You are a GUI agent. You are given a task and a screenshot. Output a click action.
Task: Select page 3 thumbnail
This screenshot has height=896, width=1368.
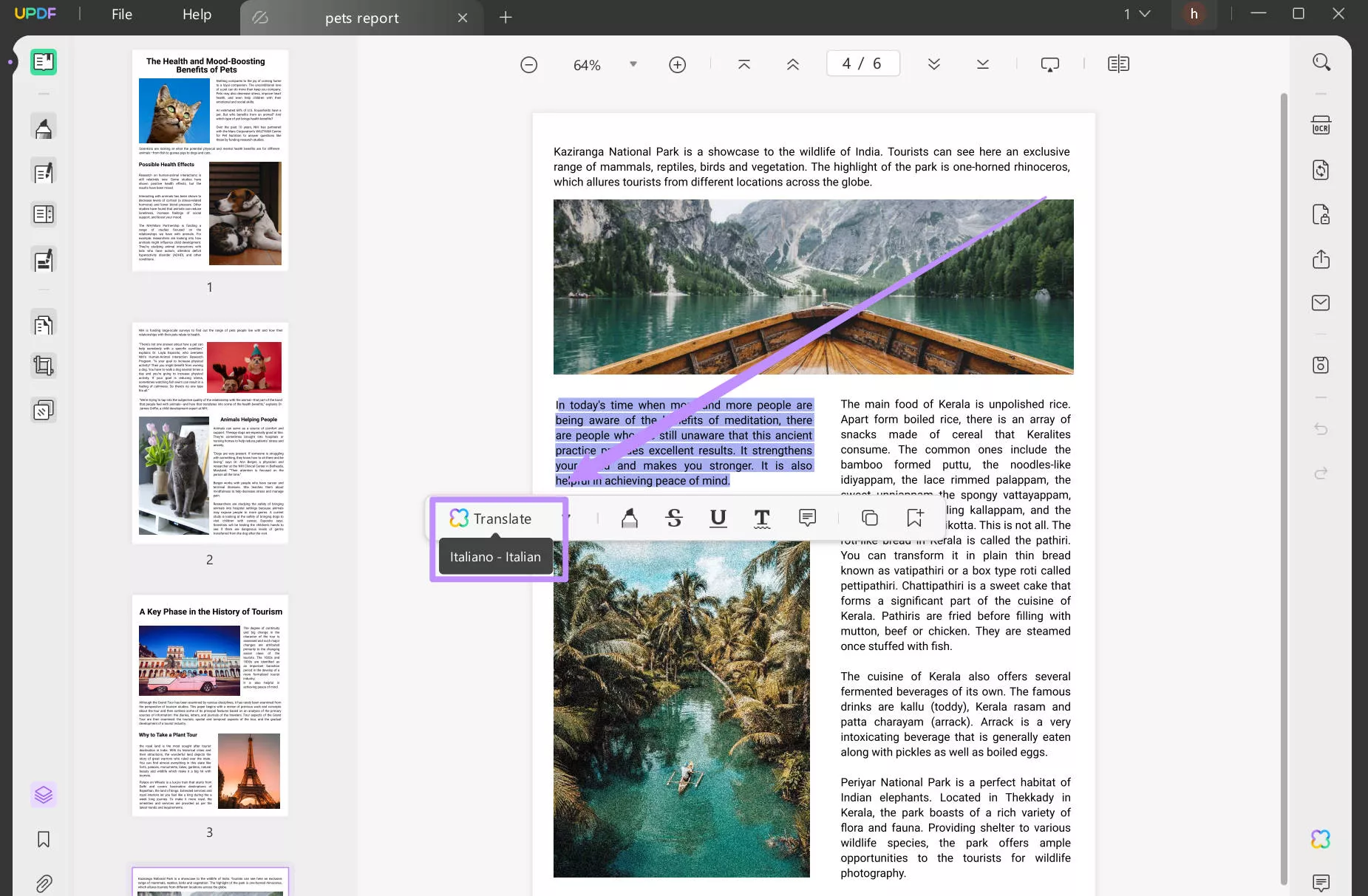click(x=210, y=705)
